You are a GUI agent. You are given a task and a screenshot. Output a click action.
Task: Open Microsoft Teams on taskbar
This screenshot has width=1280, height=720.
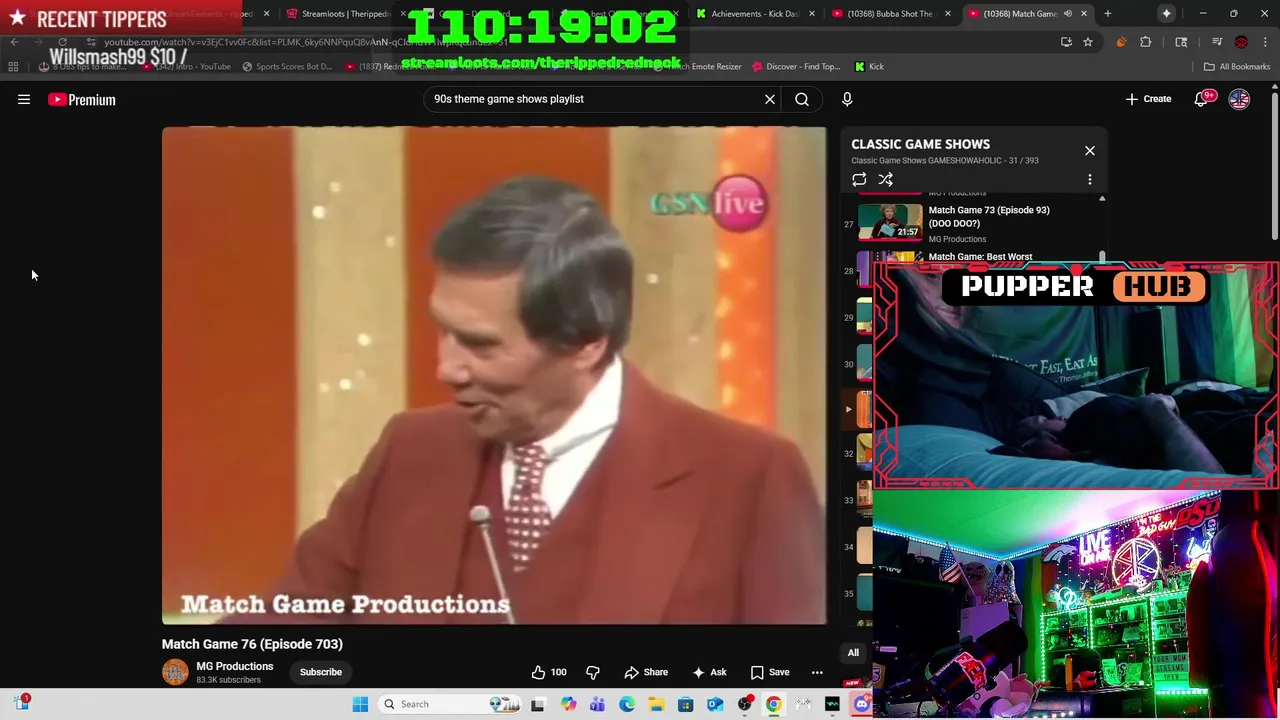pyautogui.click(x=597, y=704)
